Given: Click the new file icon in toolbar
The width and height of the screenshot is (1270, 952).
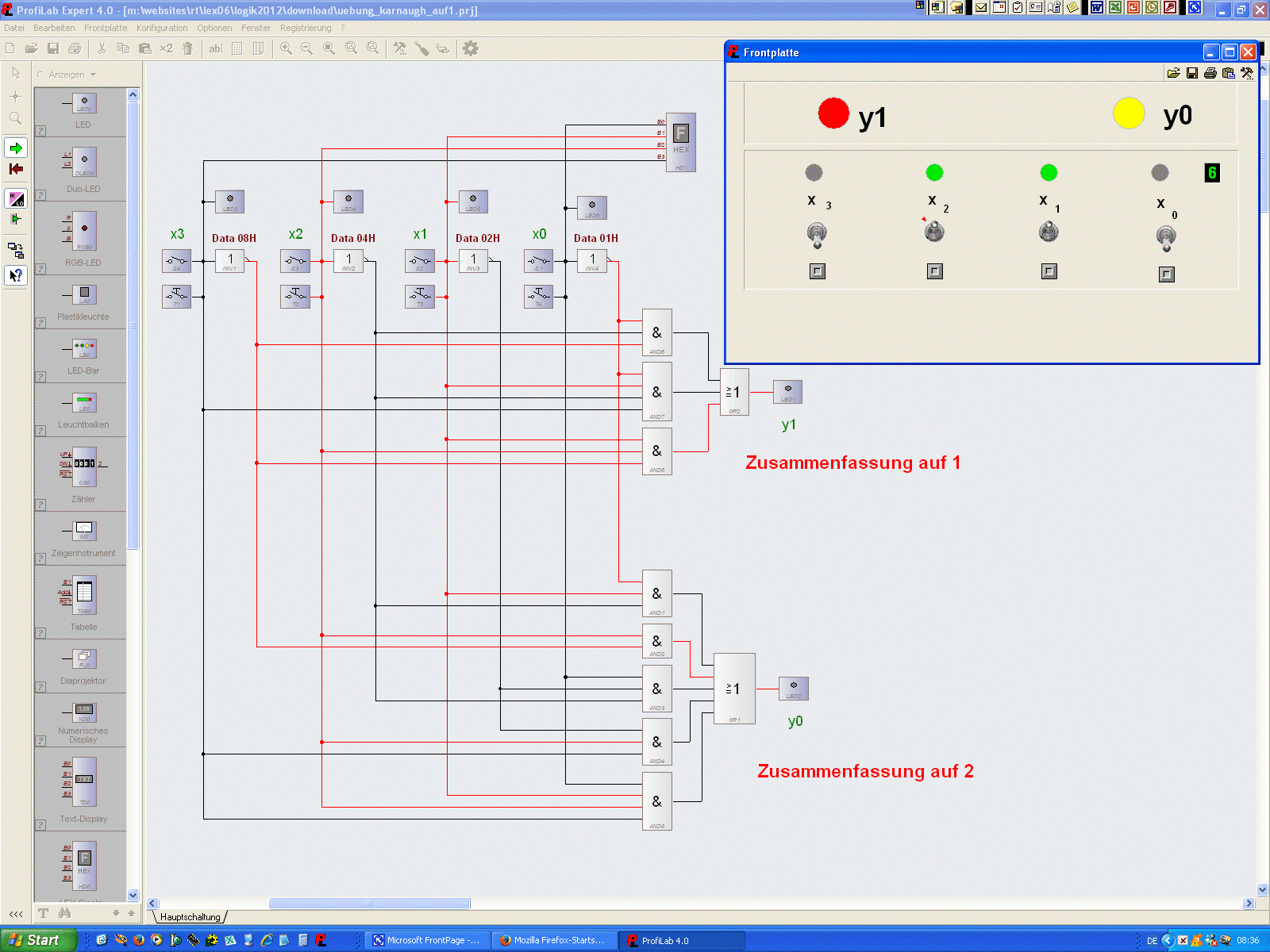Looking at the screenshot, I should pos(10,48).
